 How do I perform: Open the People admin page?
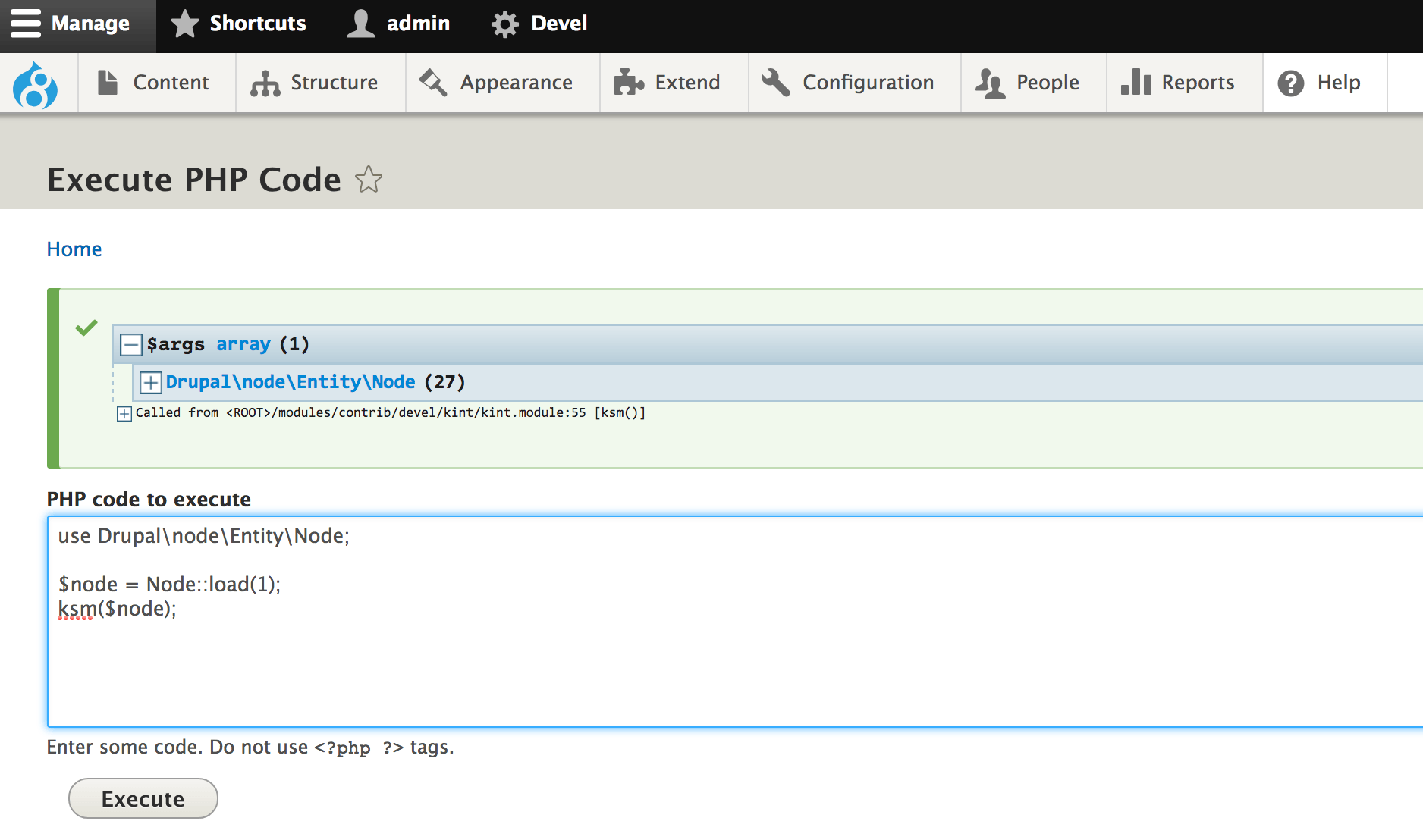[1028, 83]
